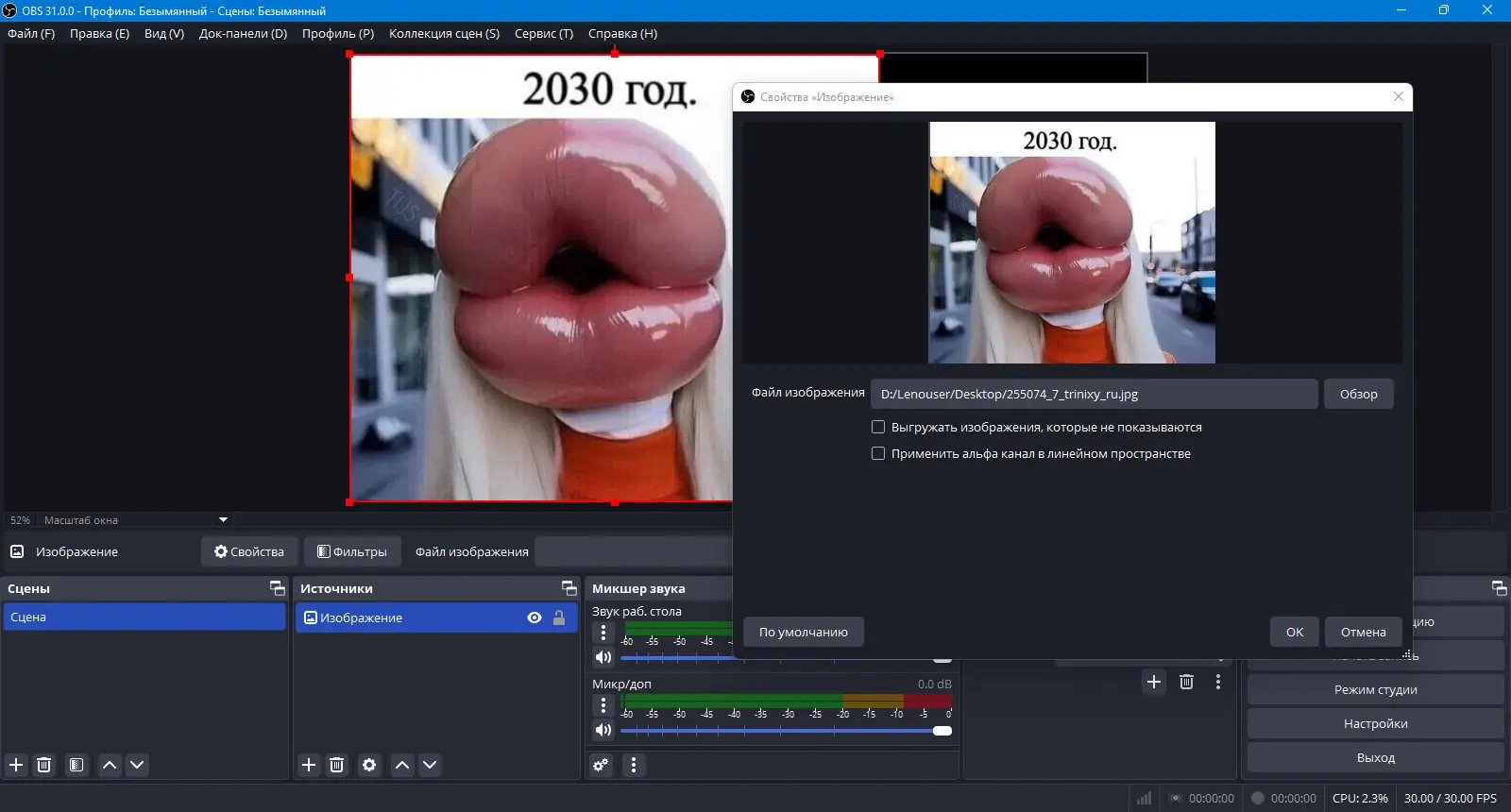The height and width of the screenshot is (812, 1511).
Task: Click the Микр/доп volume slider handle
Action: (x=942, y=730)
